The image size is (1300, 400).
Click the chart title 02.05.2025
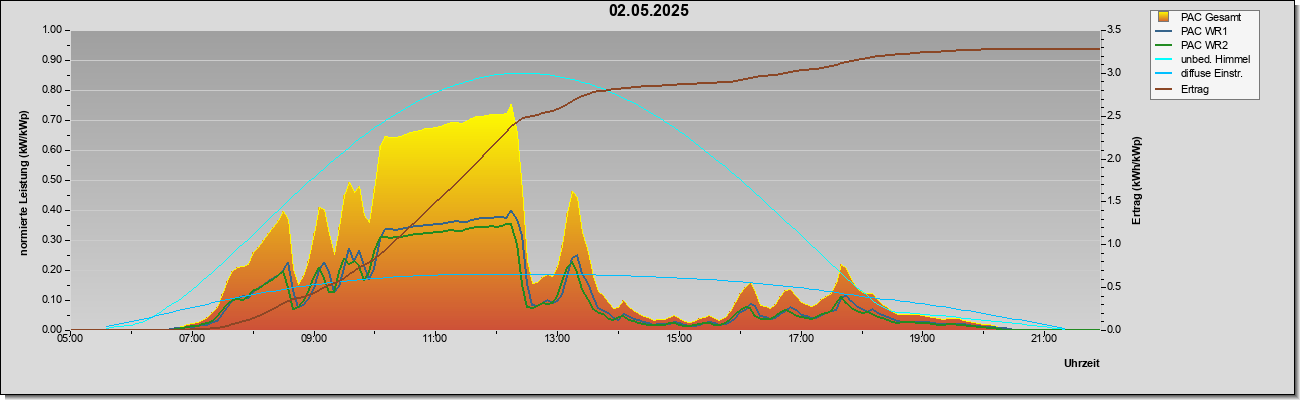[649, 11]
